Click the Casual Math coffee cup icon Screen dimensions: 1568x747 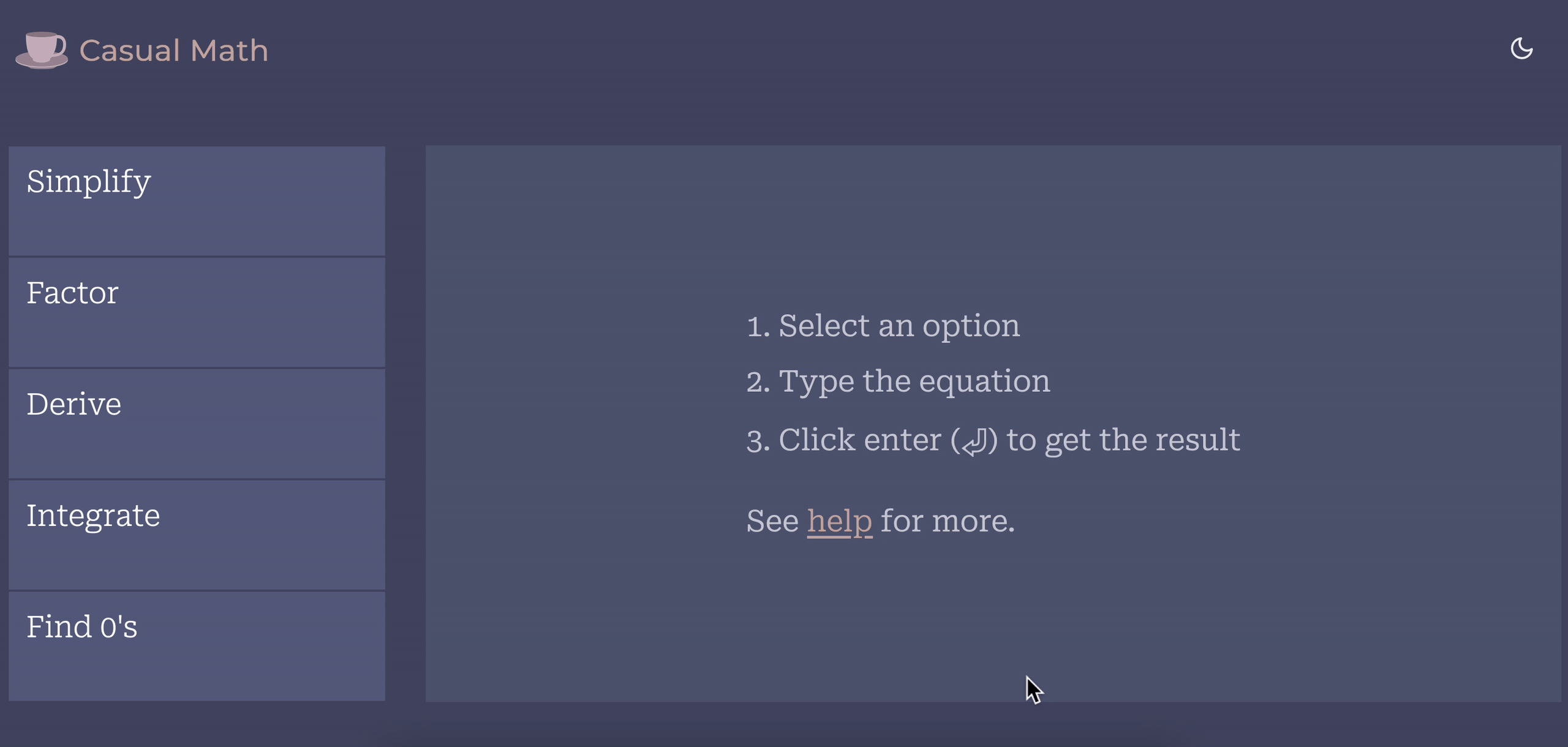(40, 48)
